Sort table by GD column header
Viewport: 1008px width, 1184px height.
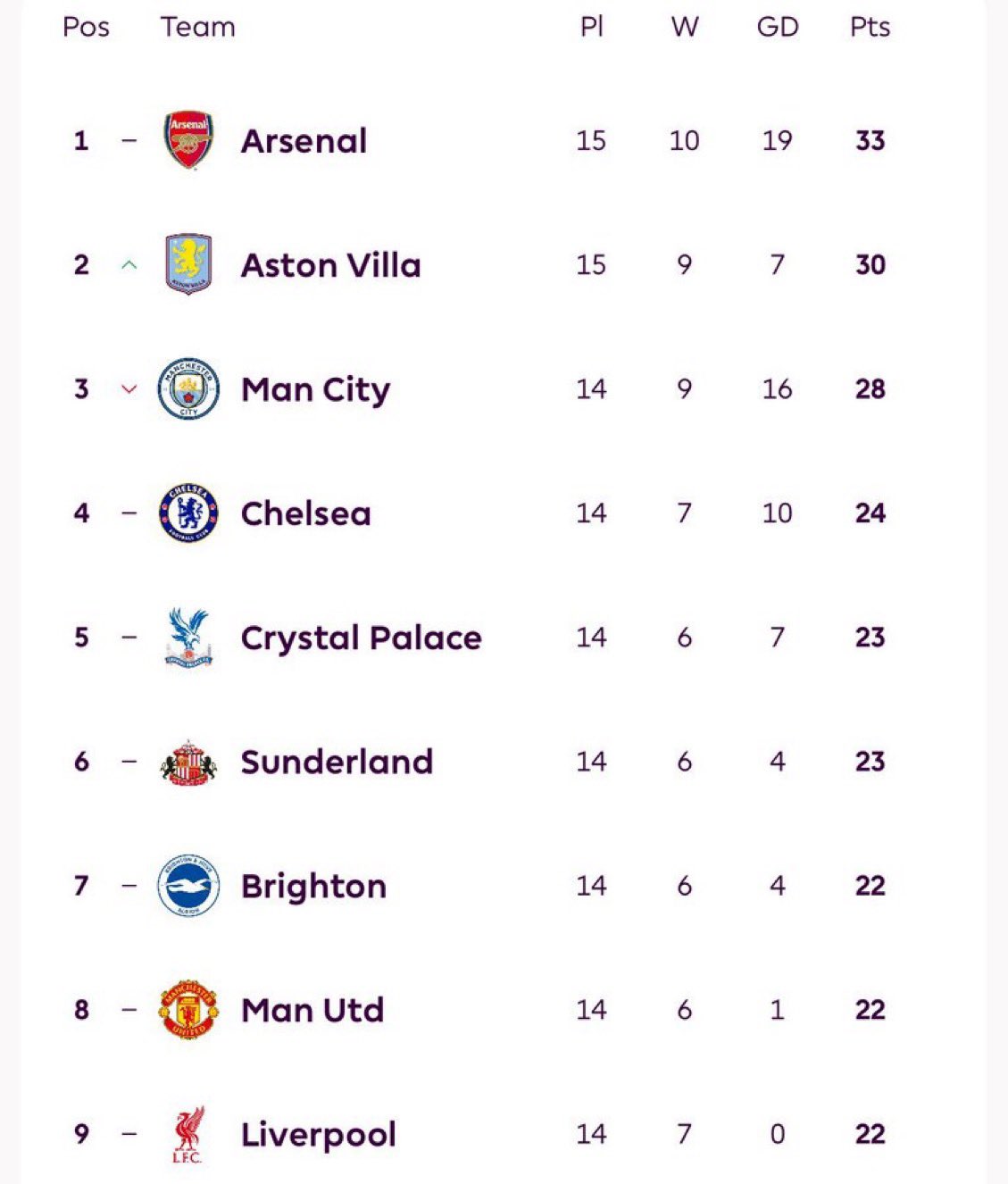[777, 27]
